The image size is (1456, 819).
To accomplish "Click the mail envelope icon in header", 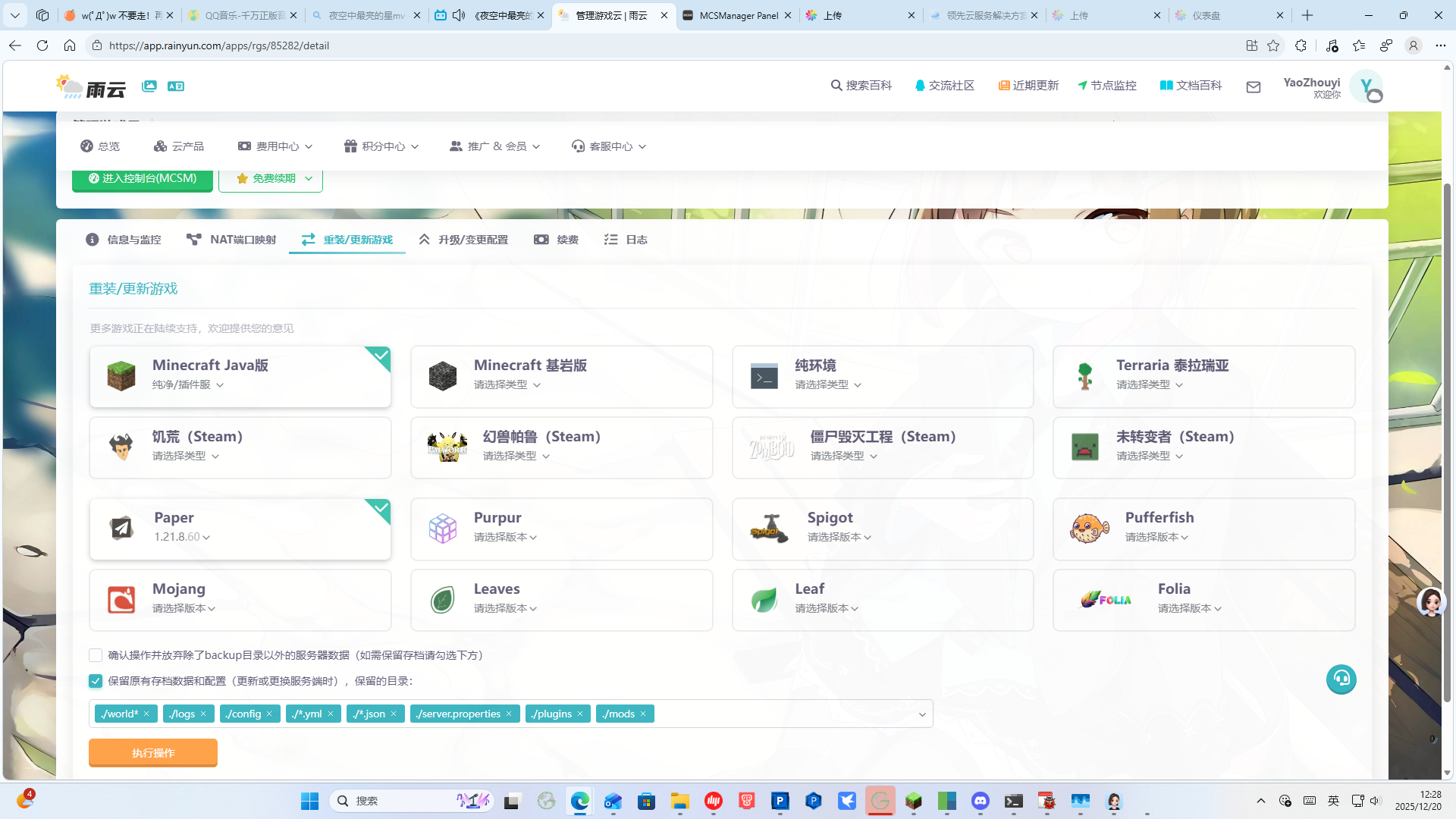I will coord(1253,87).
